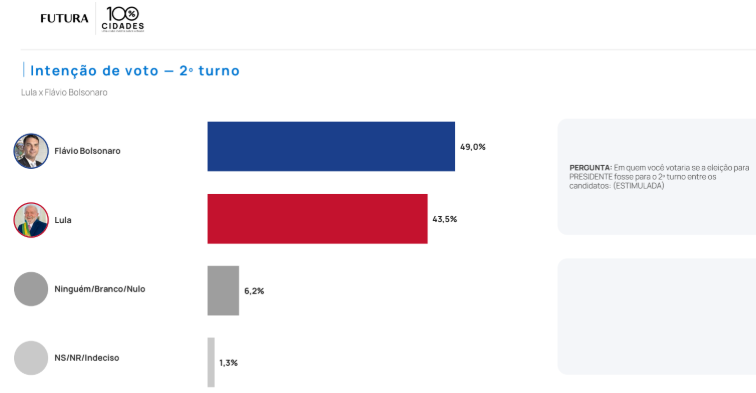Click the 100% Cidades logo
The width and height of the screenshot is (756, 393).
122,19
